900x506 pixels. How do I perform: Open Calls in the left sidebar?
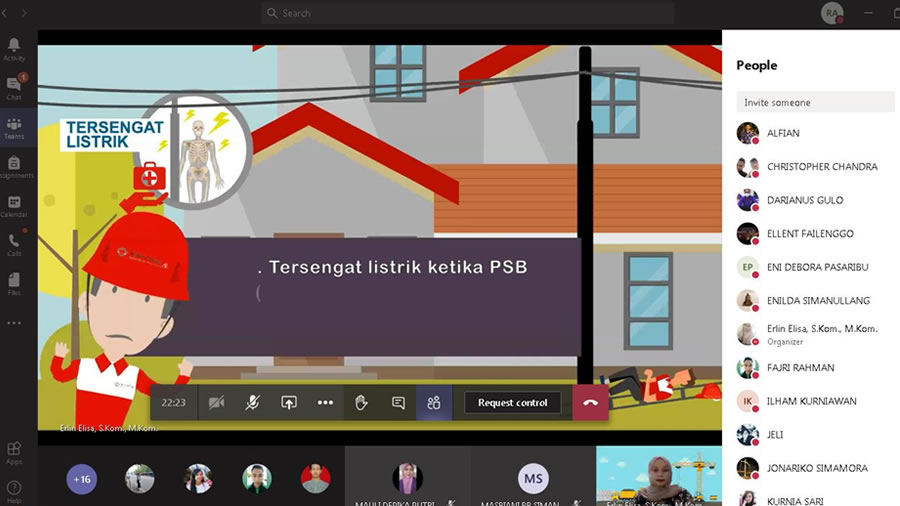coord(14,244)
